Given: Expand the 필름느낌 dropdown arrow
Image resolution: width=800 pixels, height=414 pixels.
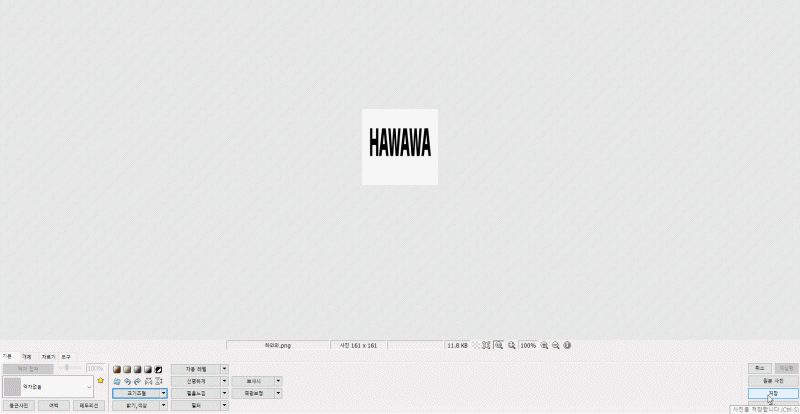Looking at the screenshot, I should coord(225,393).
